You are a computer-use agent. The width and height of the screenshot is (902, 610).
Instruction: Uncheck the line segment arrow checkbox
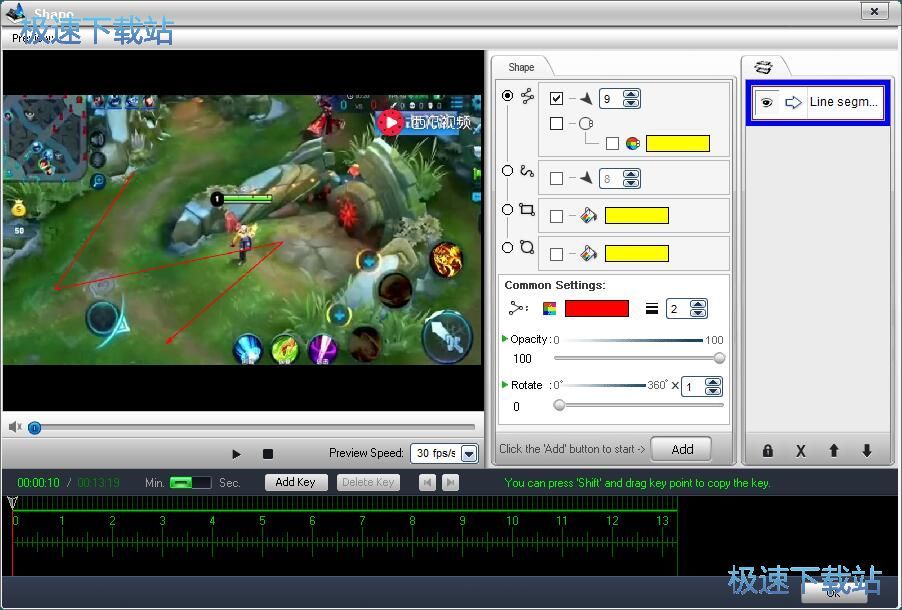tap(556, 98)
